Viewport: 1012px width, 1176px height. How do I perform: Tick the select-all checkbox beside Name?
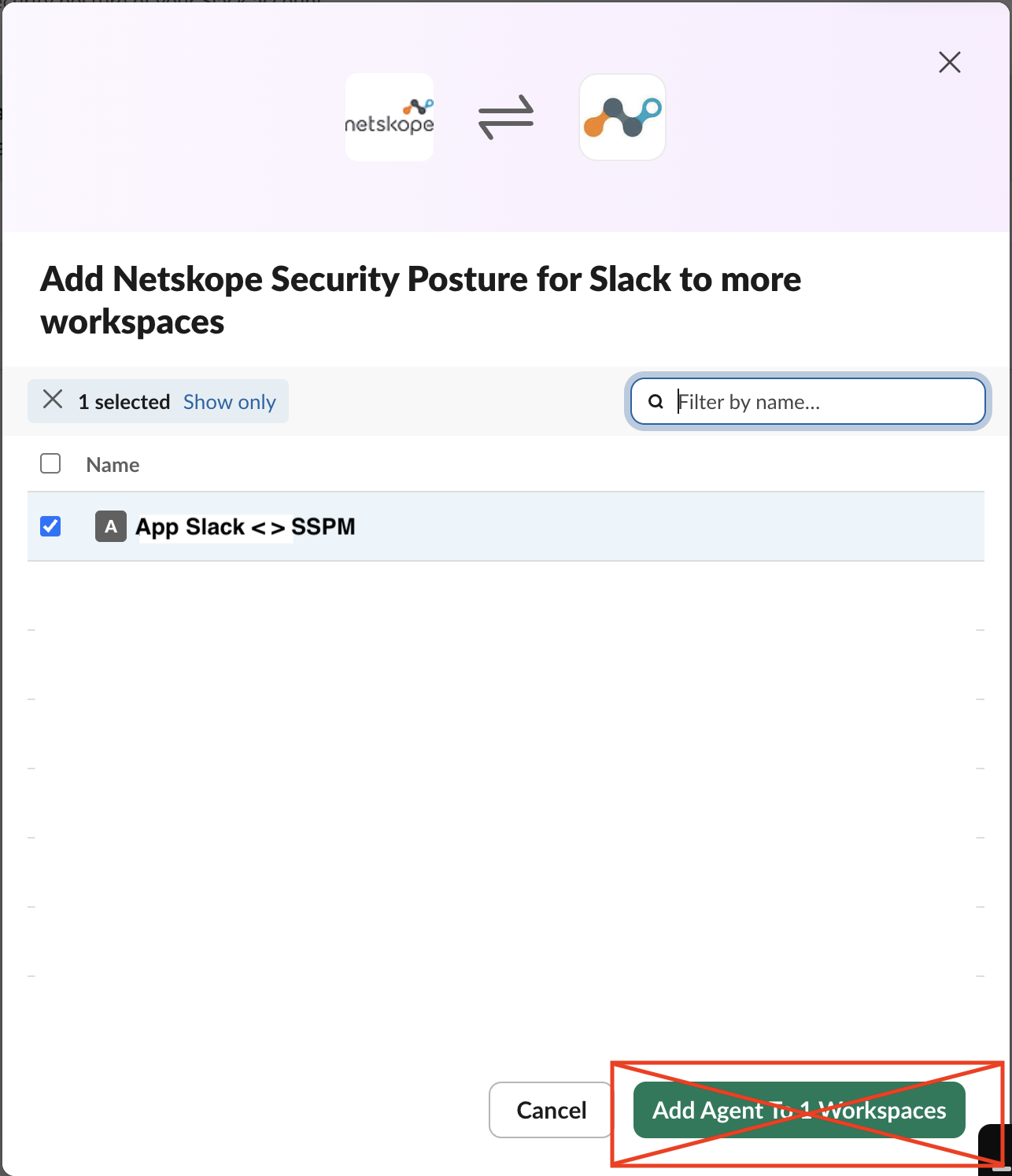point(50,463)
